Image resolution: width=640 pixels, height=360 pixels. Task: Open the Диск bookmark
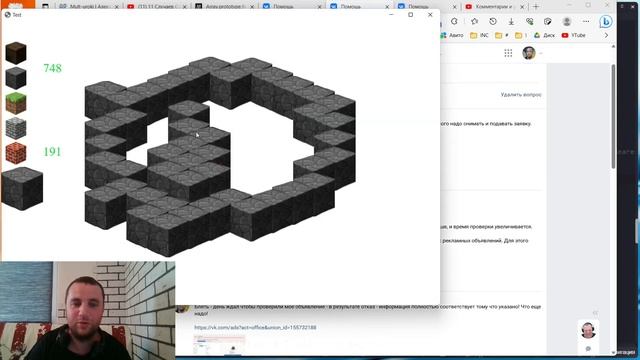pos(544,36)
